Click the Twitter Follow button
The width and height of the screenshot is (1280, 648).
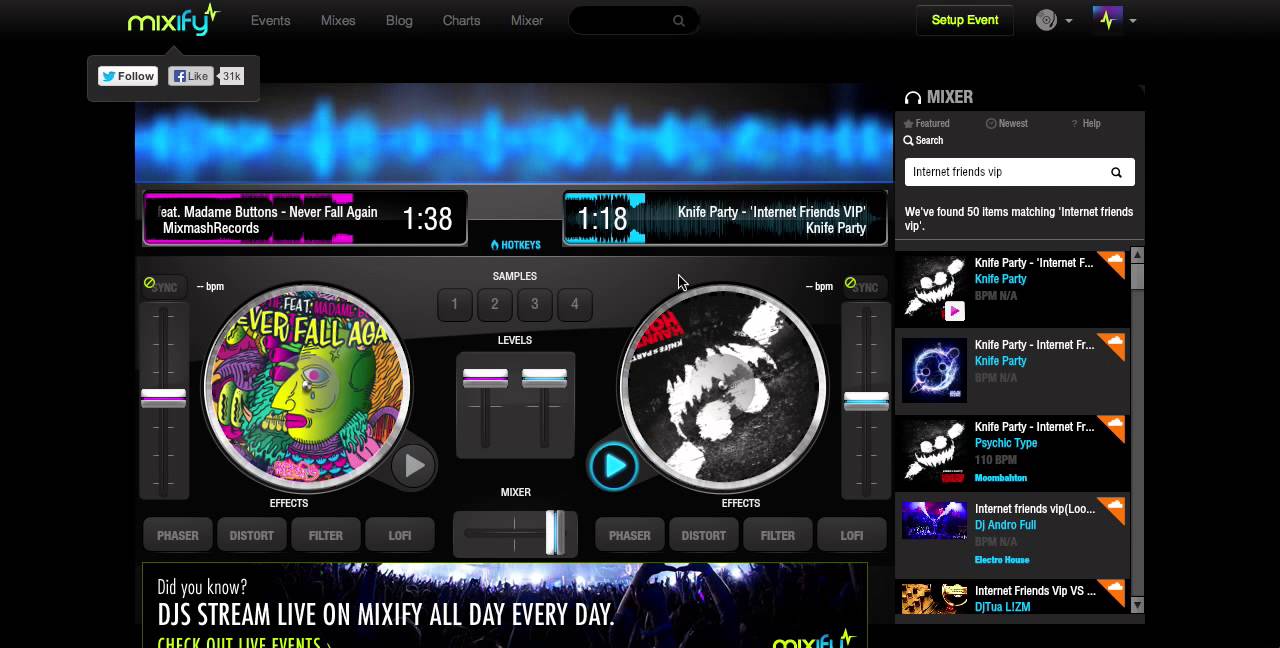128,76
